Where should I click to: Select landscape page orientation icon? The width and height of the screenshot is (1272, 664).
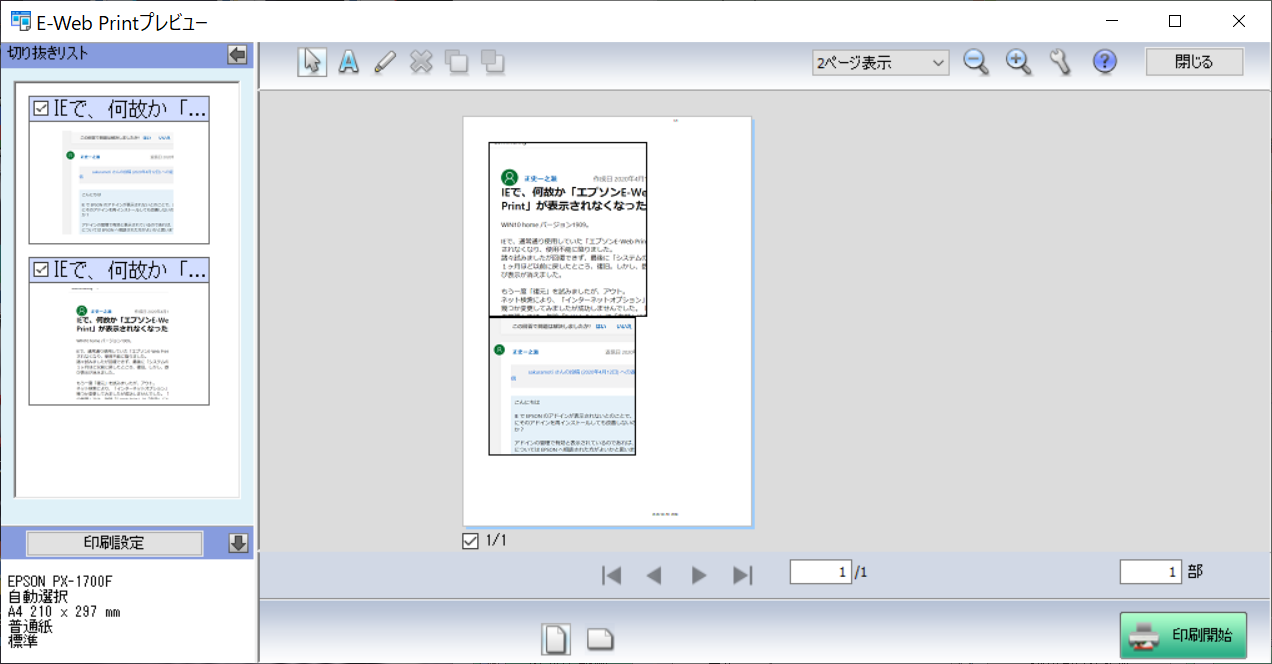coord(600,638)
